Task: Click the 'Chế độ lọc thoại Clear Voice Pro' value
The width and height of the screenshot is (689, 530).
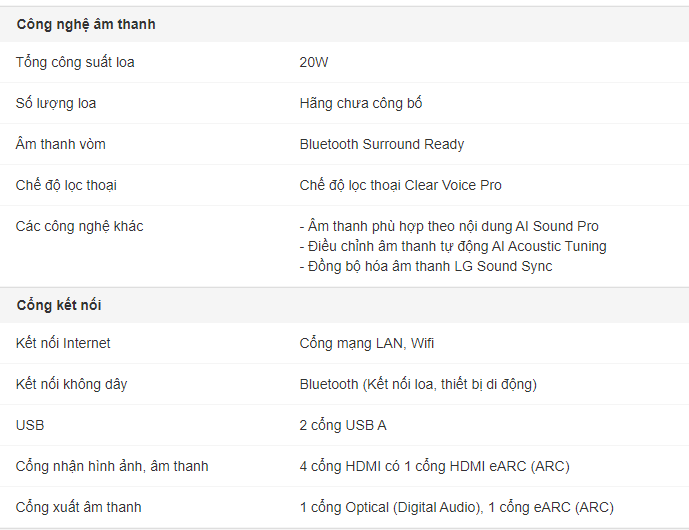Action: [x=400, y=185]
